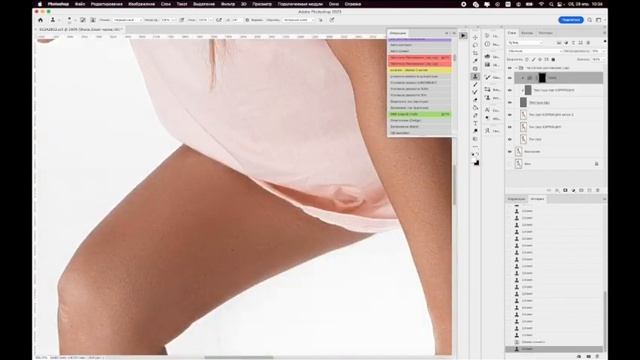Open the Окно menu
Screen dimensions: 640x360
pyautogui.click(x=334, y=4)
